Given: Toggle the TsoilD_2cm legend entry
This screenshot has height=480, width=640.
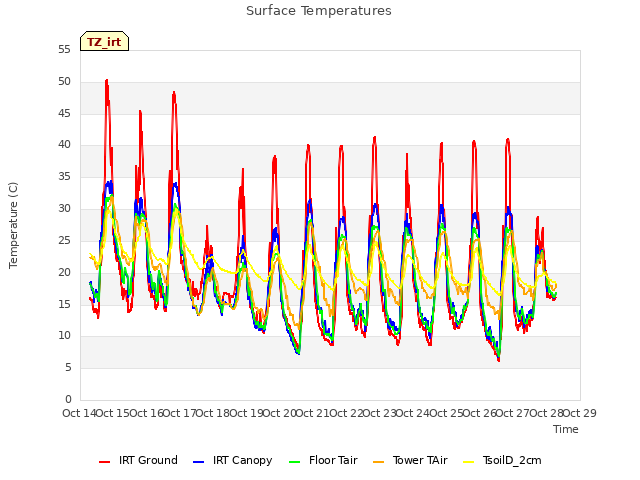Looking at the screenshot, I should point(502,460).
